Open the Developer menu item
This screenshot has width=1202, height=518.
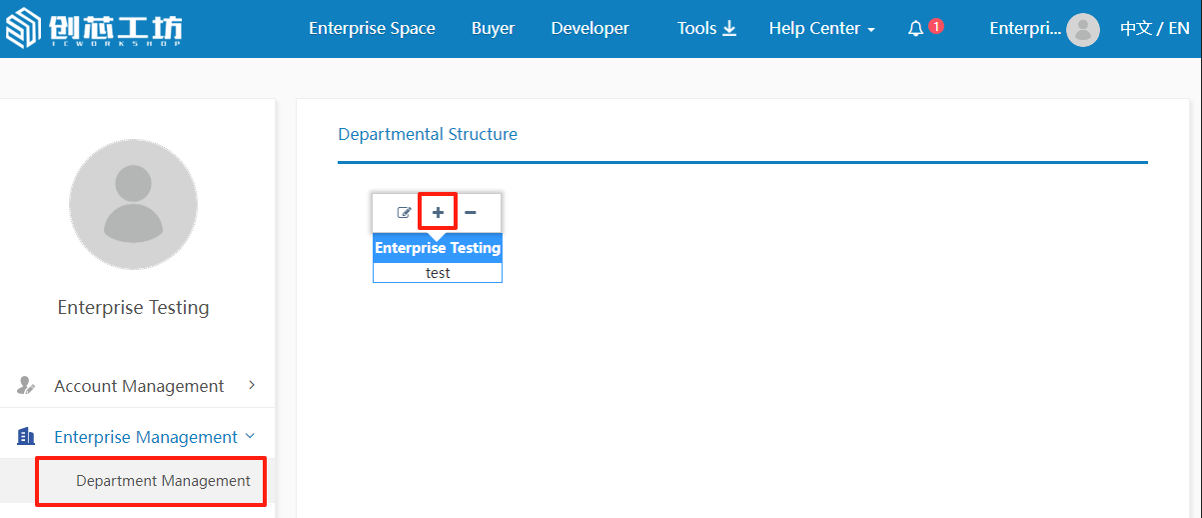point(590,29)
